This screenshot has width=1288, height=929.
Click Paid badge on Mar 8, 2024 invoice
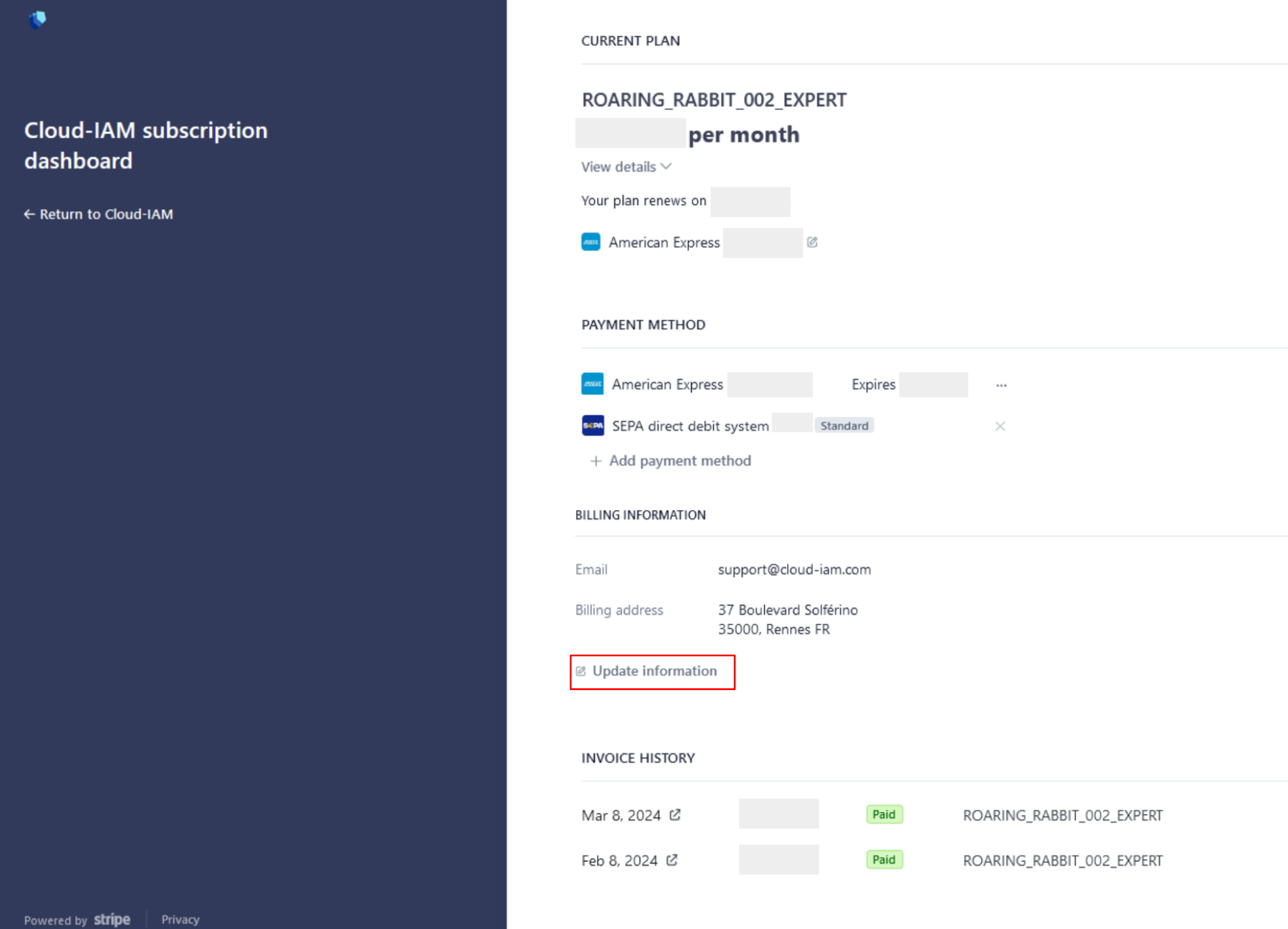(x=884, y=814)
